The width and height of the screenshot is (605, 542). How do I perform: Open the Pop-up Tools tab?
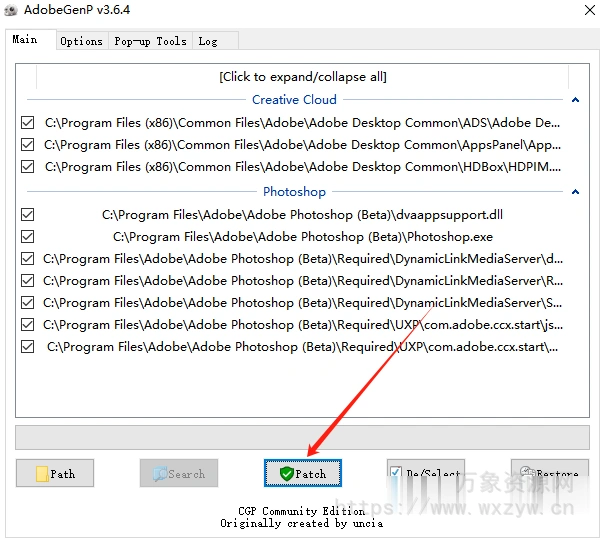coord(150,41)
